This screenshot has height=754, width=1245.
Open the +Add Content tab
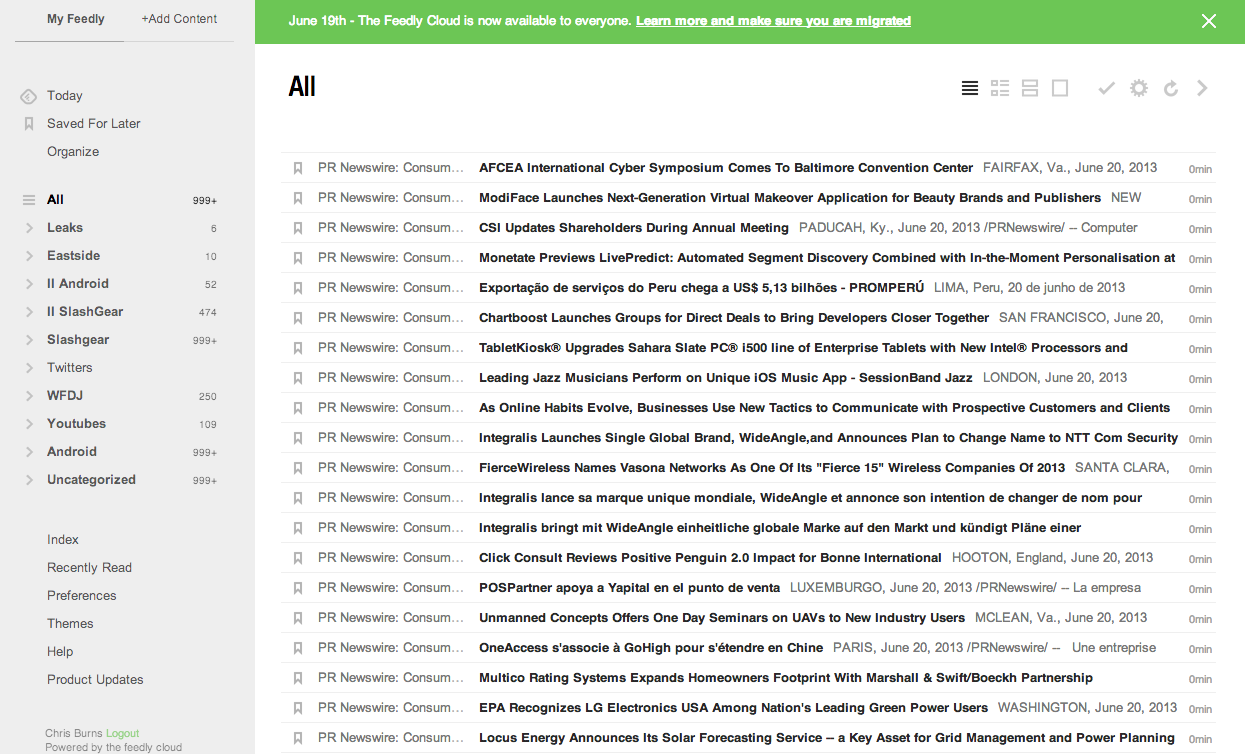pyautogui.click(x=179, y=18)
